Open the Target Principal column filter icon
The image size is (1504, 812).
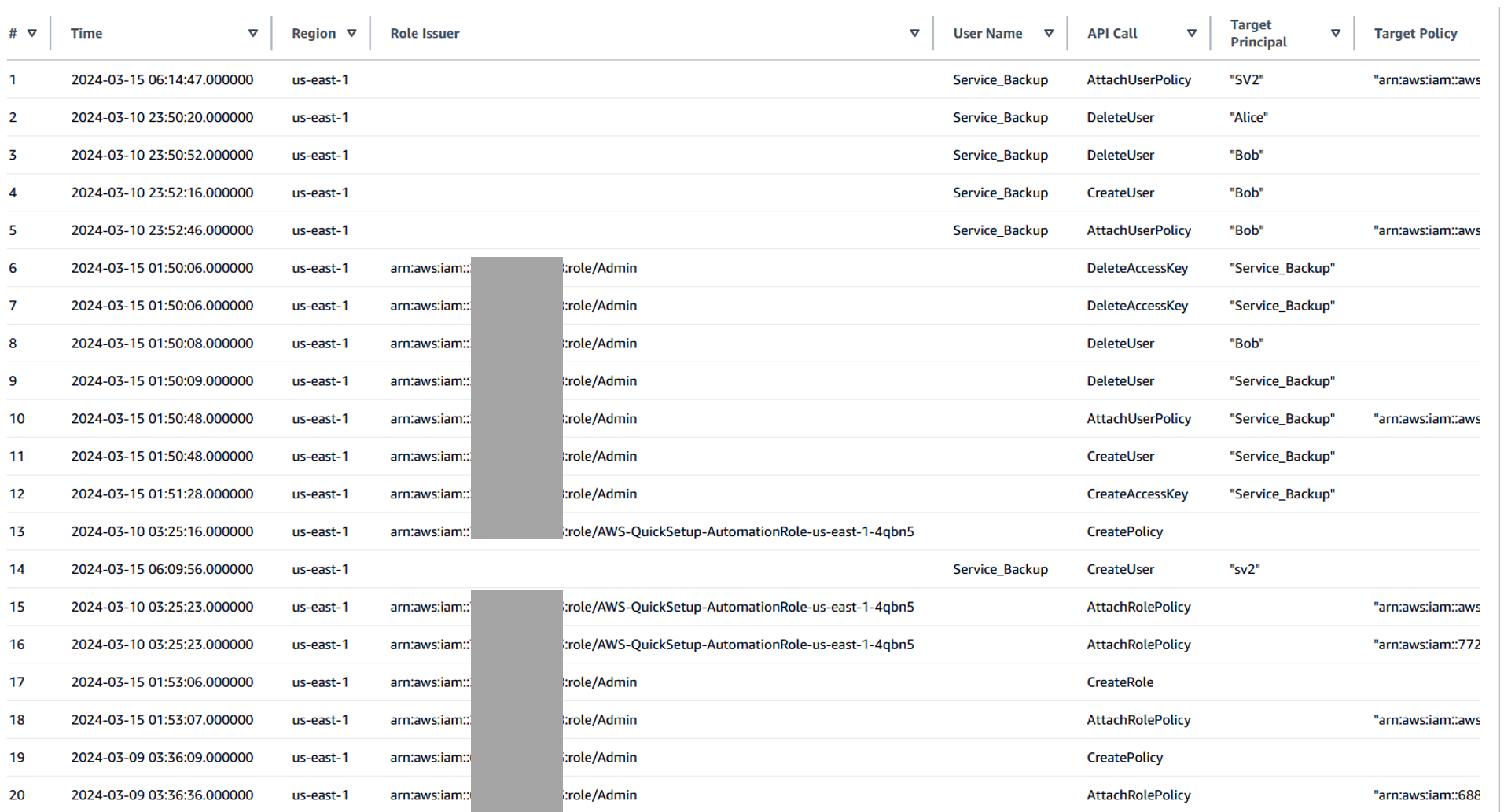coord(1335,33)
